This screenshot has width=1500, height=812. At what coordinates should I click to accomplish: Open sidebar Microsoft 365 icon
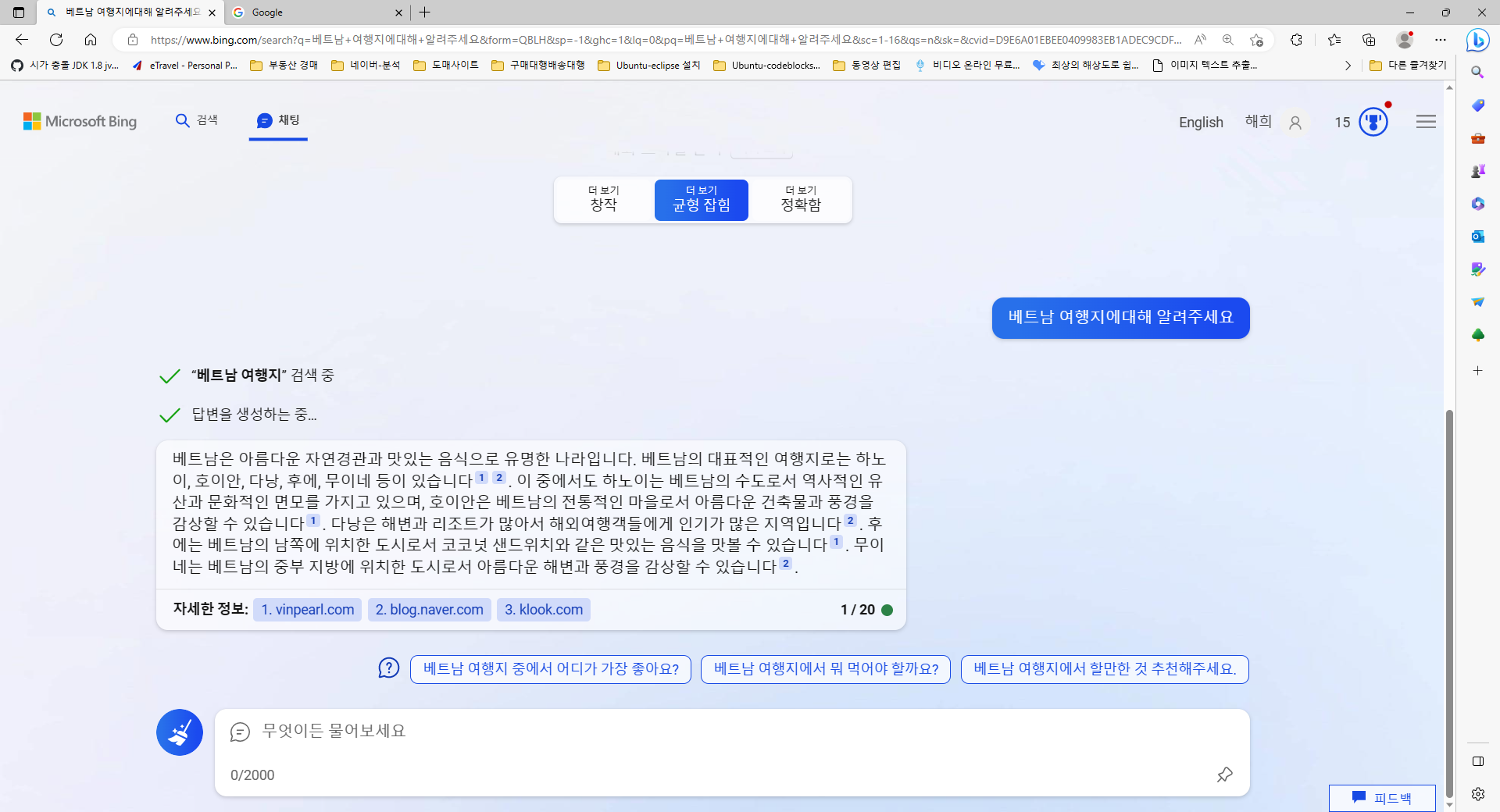(1477, 204)
